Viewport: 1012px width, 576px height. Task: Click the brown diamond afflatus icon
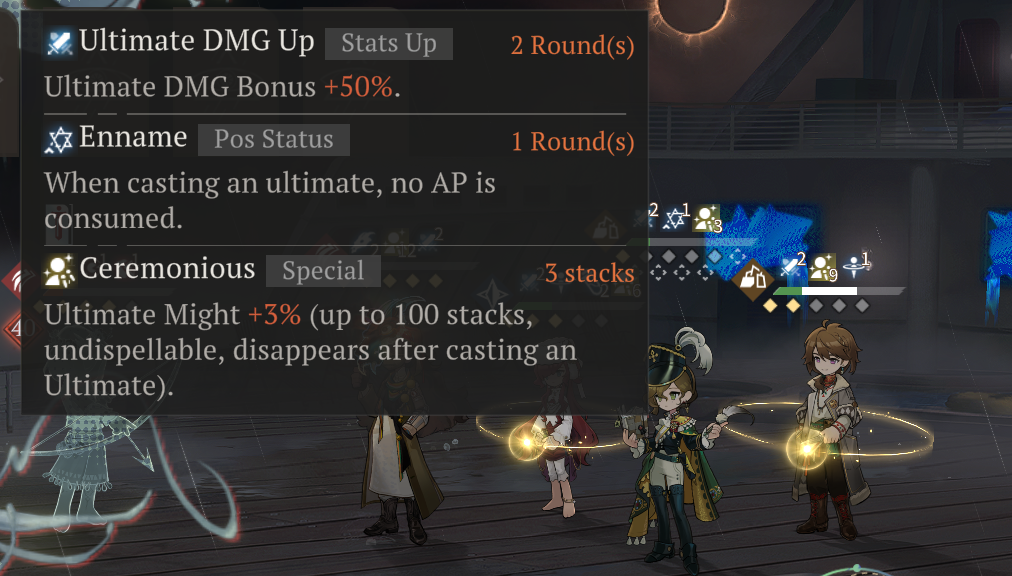753,280
